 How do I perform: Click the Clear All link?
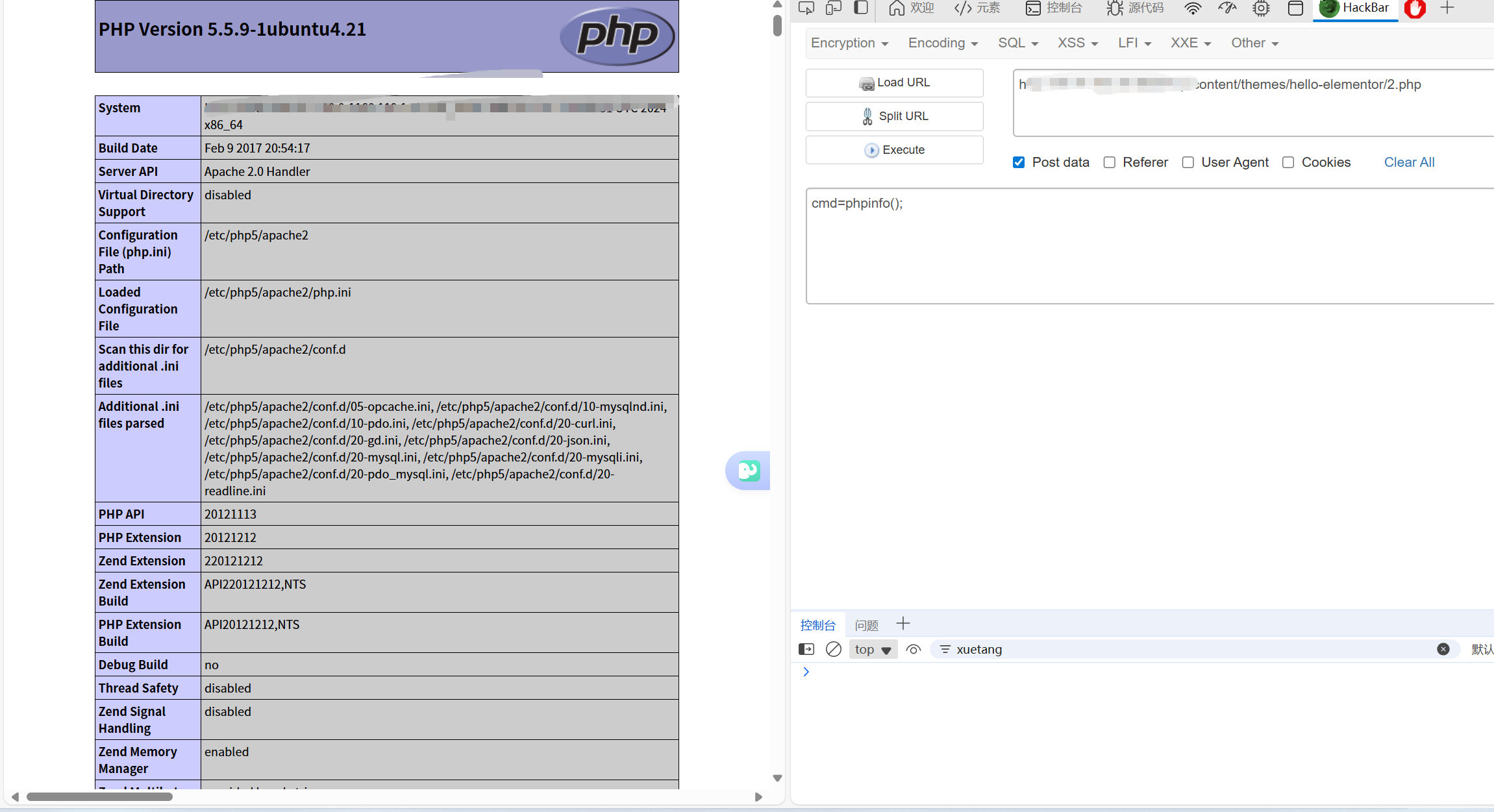(1409, 162)
